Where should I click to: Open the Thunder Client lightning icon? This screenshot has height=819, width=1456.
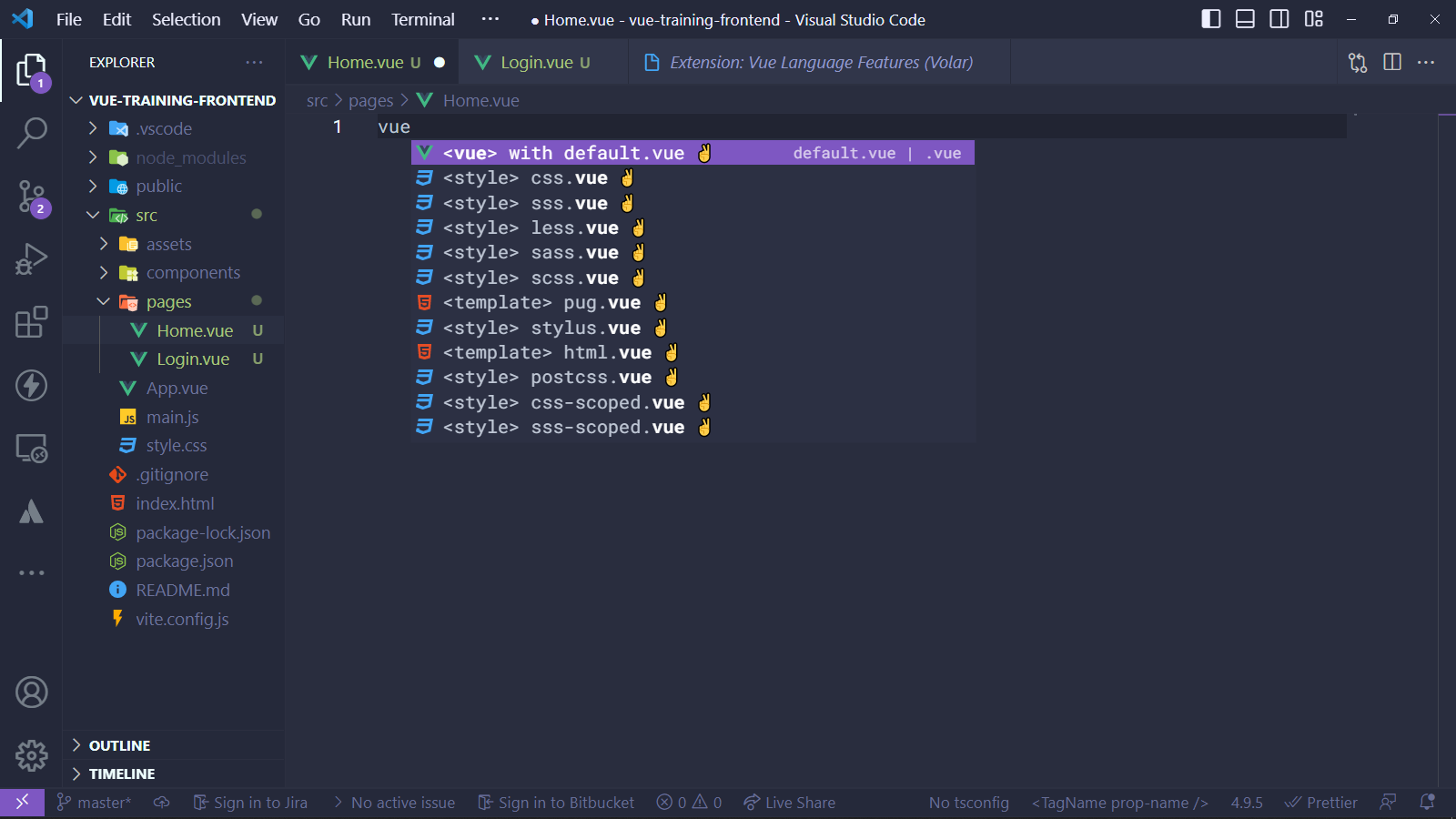pos(32,385)
